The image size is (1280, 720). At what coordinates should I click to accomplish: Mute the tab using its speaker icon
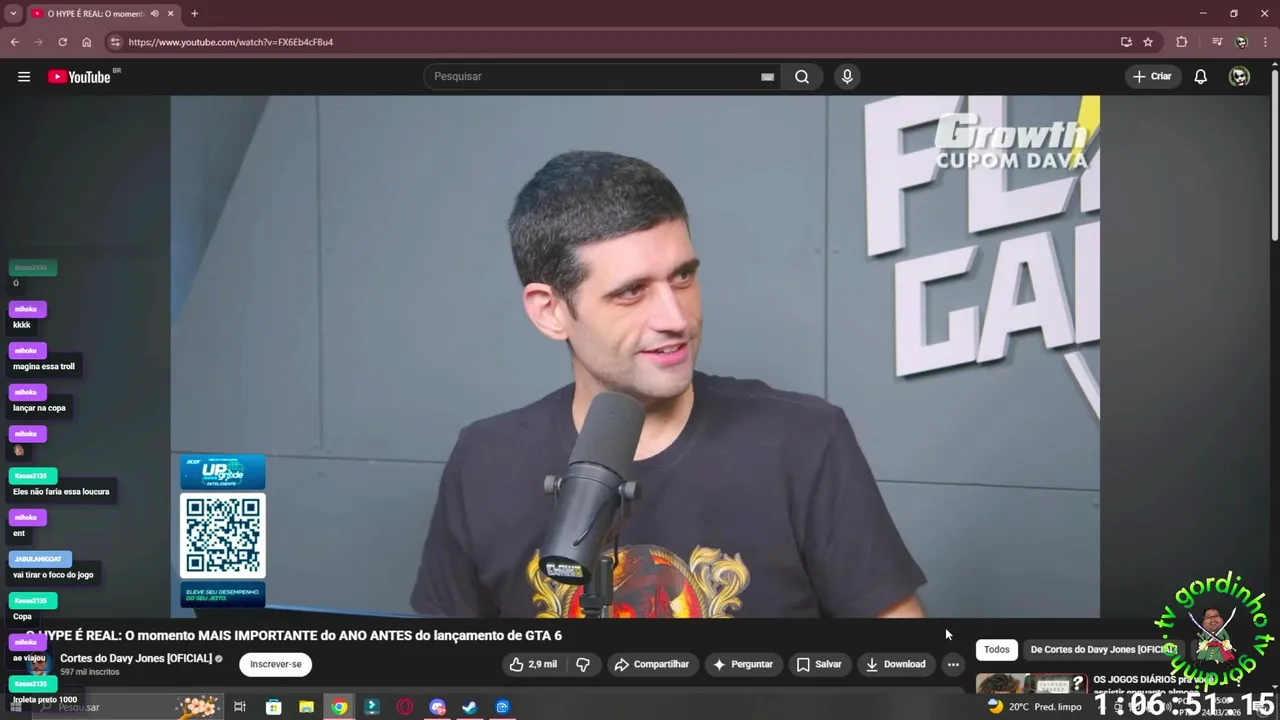(x=154, y=14)
